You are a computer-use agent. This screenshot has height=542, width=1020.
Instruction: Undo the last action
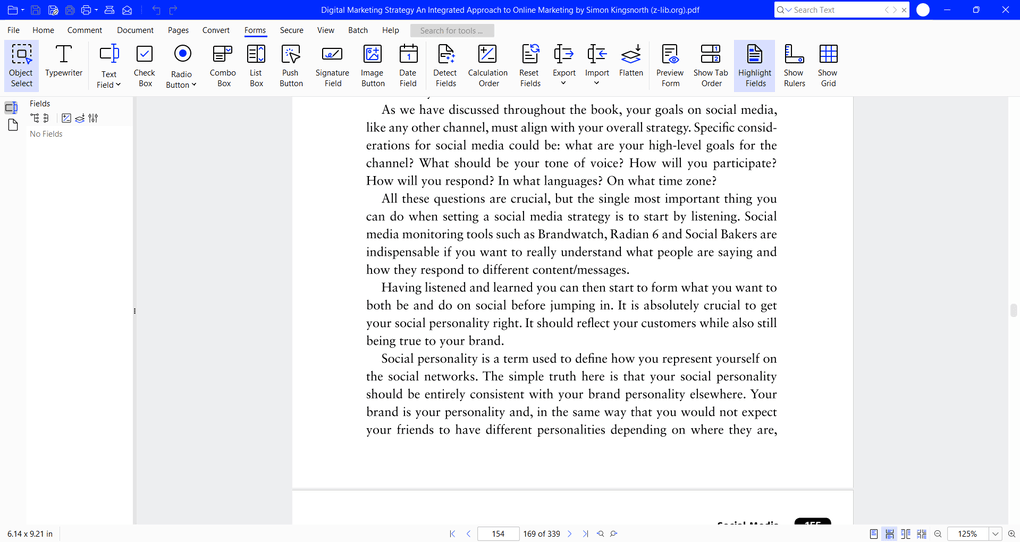tap(156, 10)
